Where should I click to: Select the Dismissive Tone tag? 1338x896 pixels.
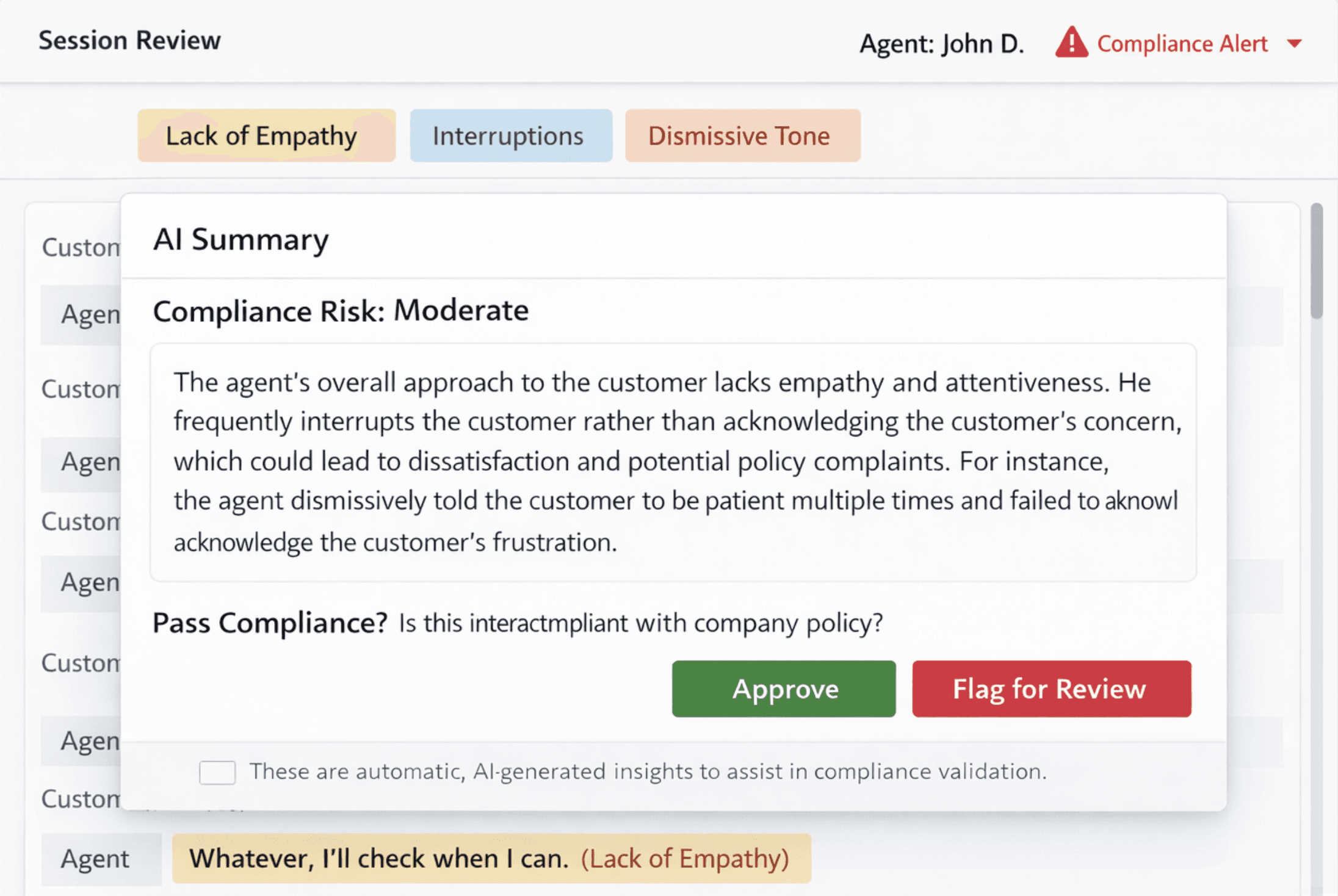pos(742,135)
